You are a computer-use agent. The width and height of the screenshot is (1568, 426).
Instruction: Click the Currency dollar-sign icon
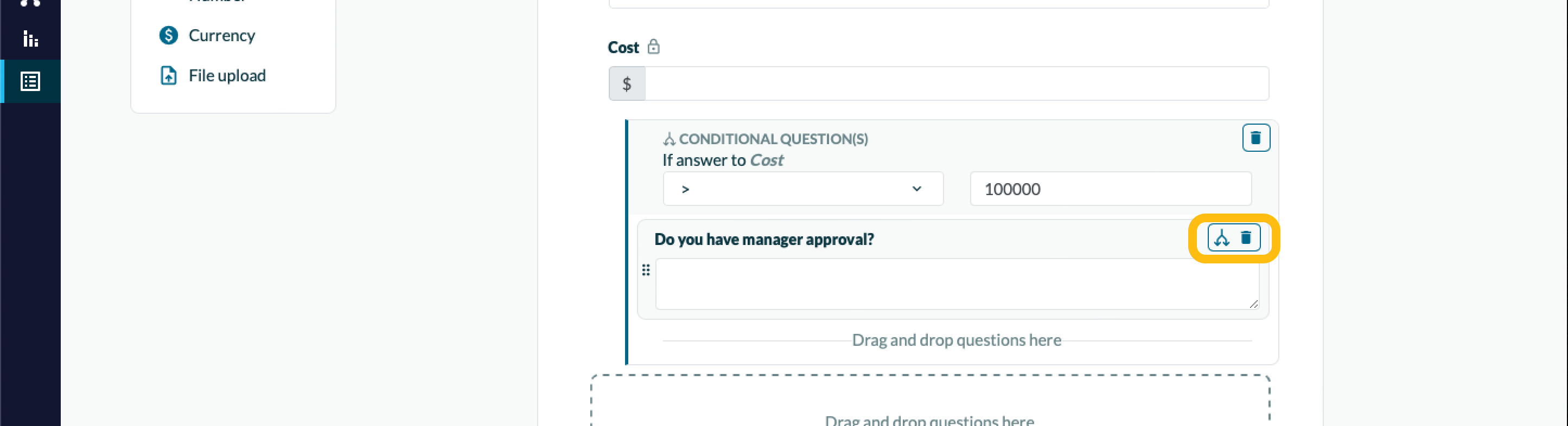(169, 35)
